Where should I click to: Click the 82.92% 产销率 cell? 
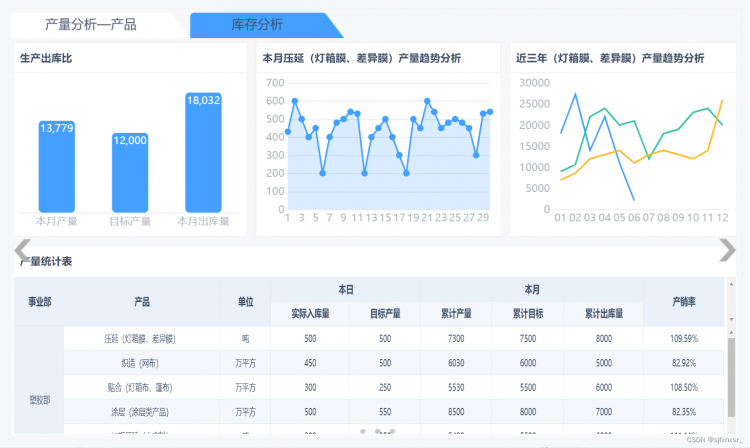pyautogui.click(x=684, y=363)
